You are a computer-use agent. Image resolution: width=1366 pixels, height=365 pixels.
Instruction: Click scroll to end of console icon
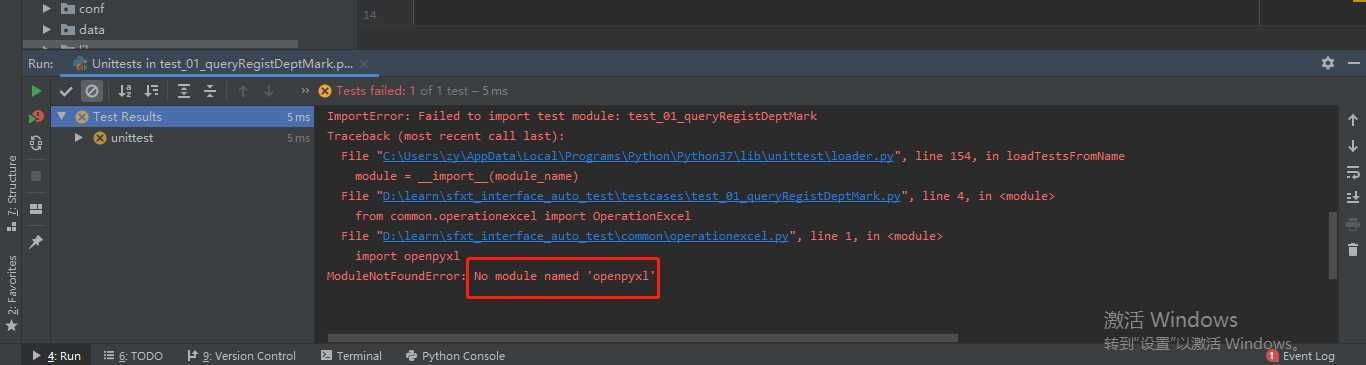[1353, 197]
